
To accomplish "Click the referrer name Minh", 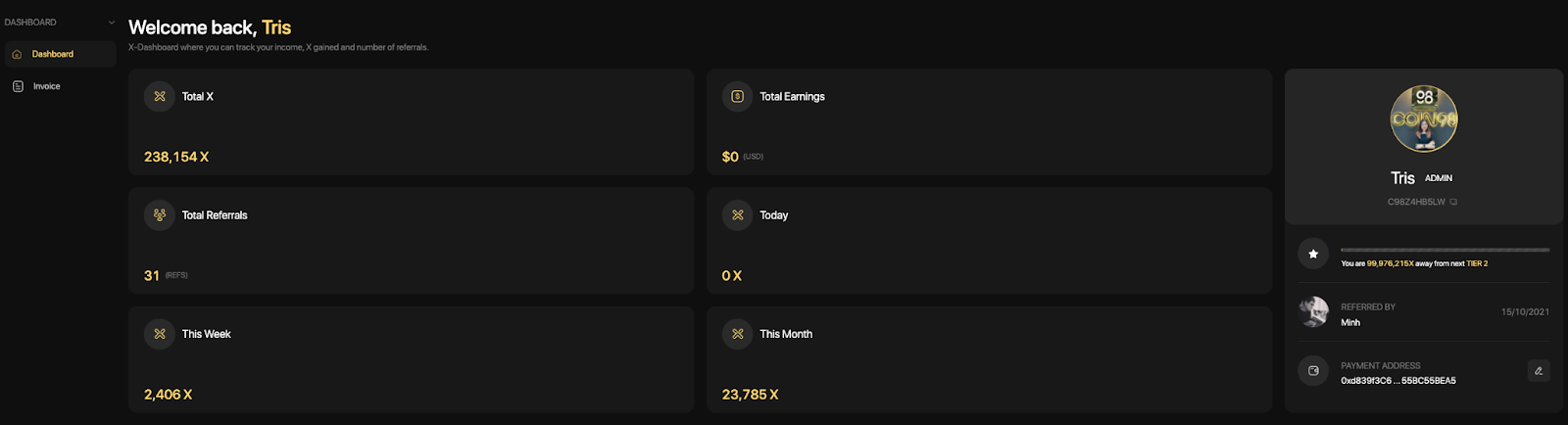I will [1350, 322].
